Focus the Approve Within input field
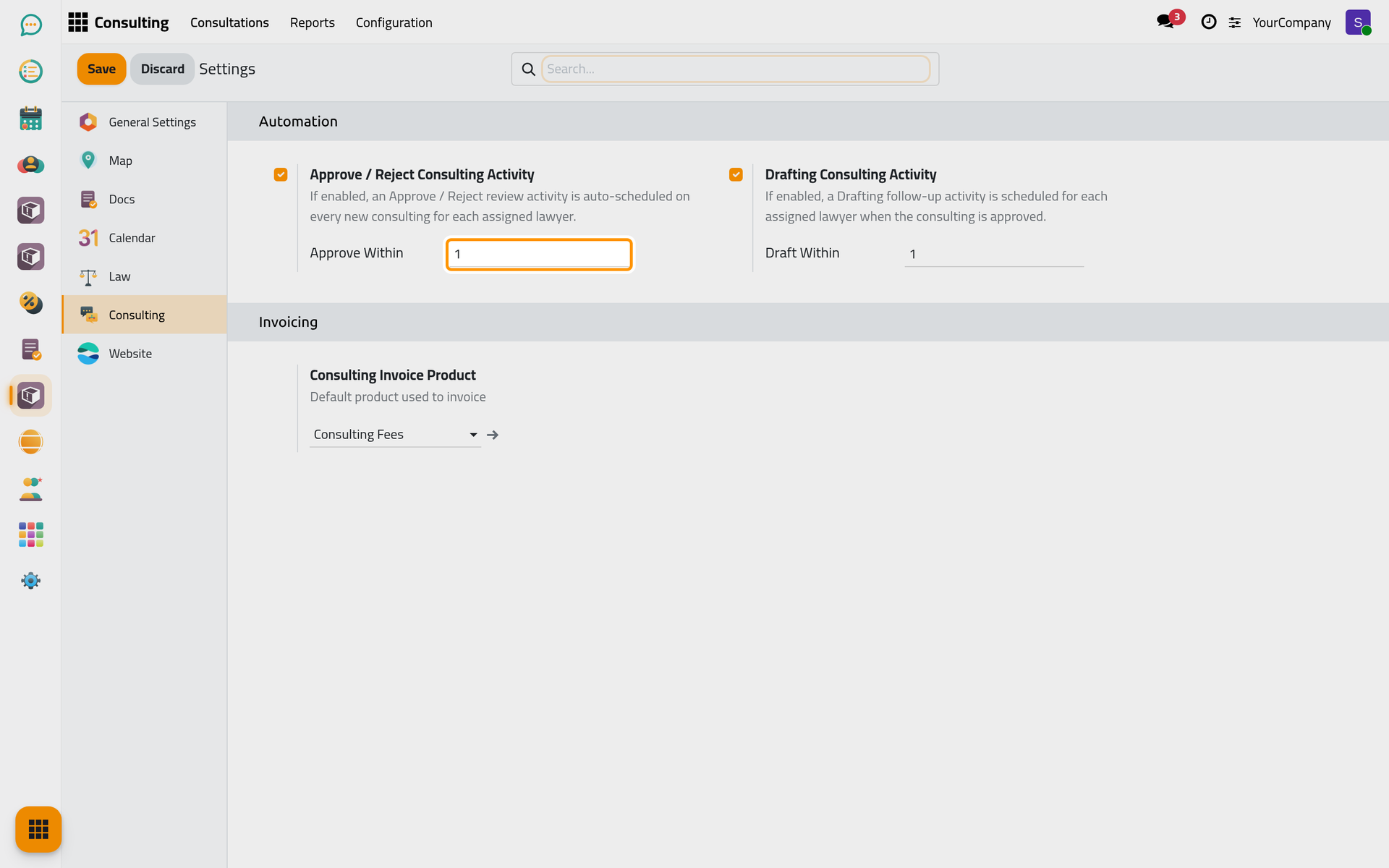Image resolution: width=1389 pixels, height=868 pixels. [x=539, y=254]
